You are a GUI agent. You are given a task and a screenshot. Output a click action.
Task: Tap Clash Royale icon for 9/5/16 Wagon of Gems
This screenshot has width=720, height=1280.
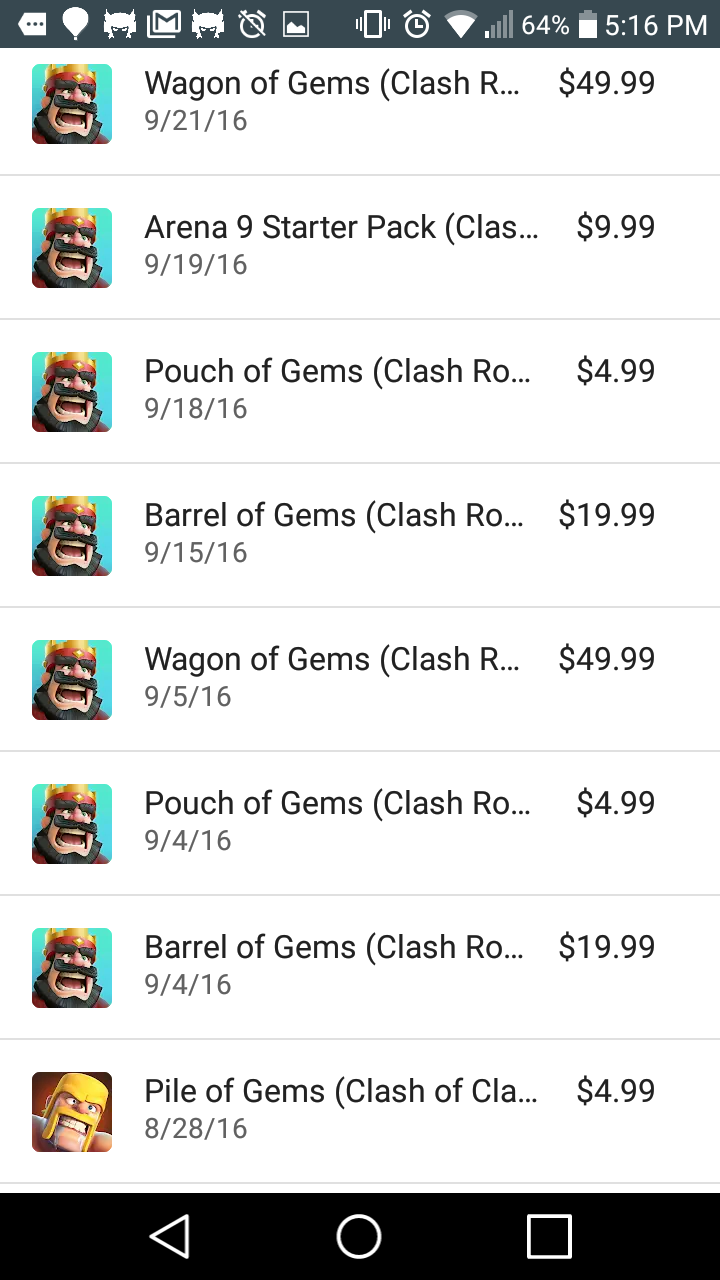(x=72, y=680)
